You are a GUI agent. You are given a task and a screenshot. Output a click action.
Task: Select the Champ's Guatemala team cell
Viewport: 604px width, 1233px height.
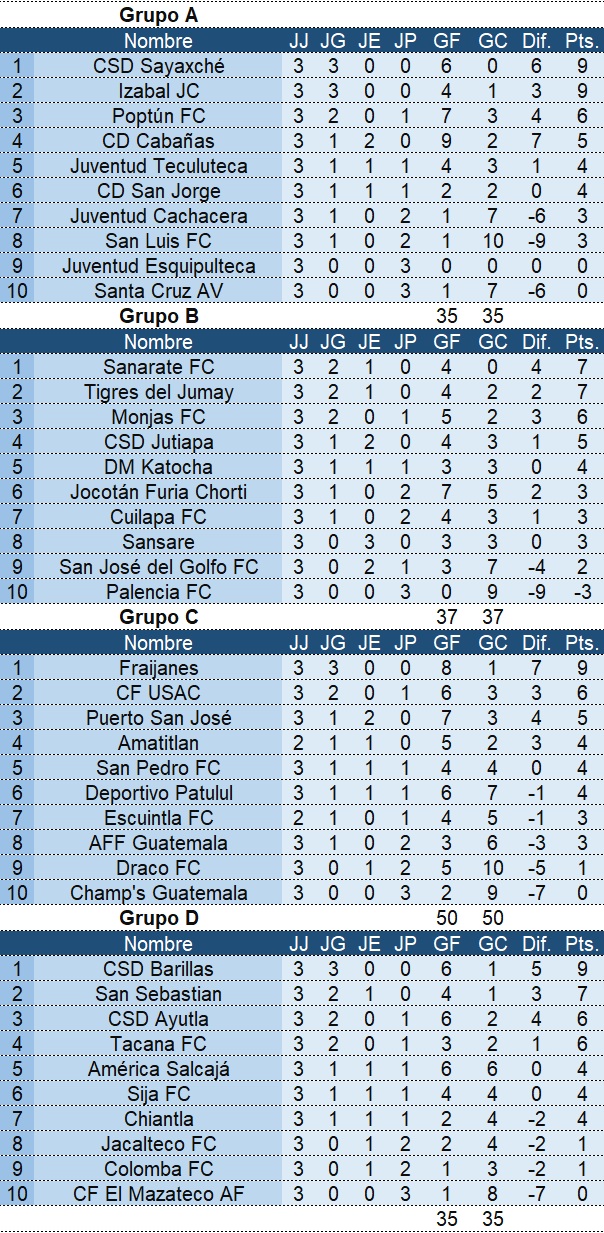pos(159,893)
